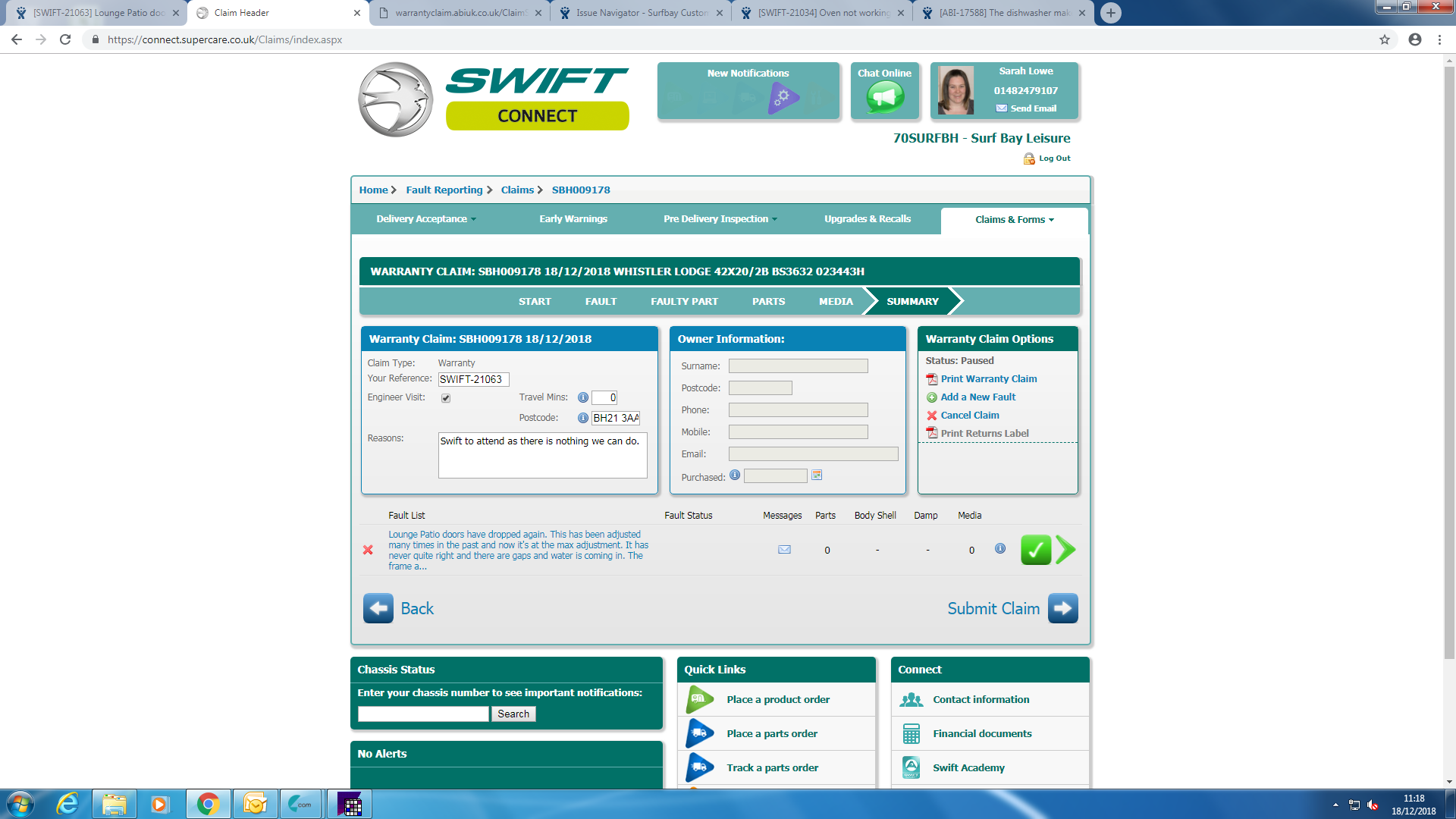Click the Chat Online megaphone icon
Image resolution: width=1456 pixels, height=819 pixels.
pos(885,97)
